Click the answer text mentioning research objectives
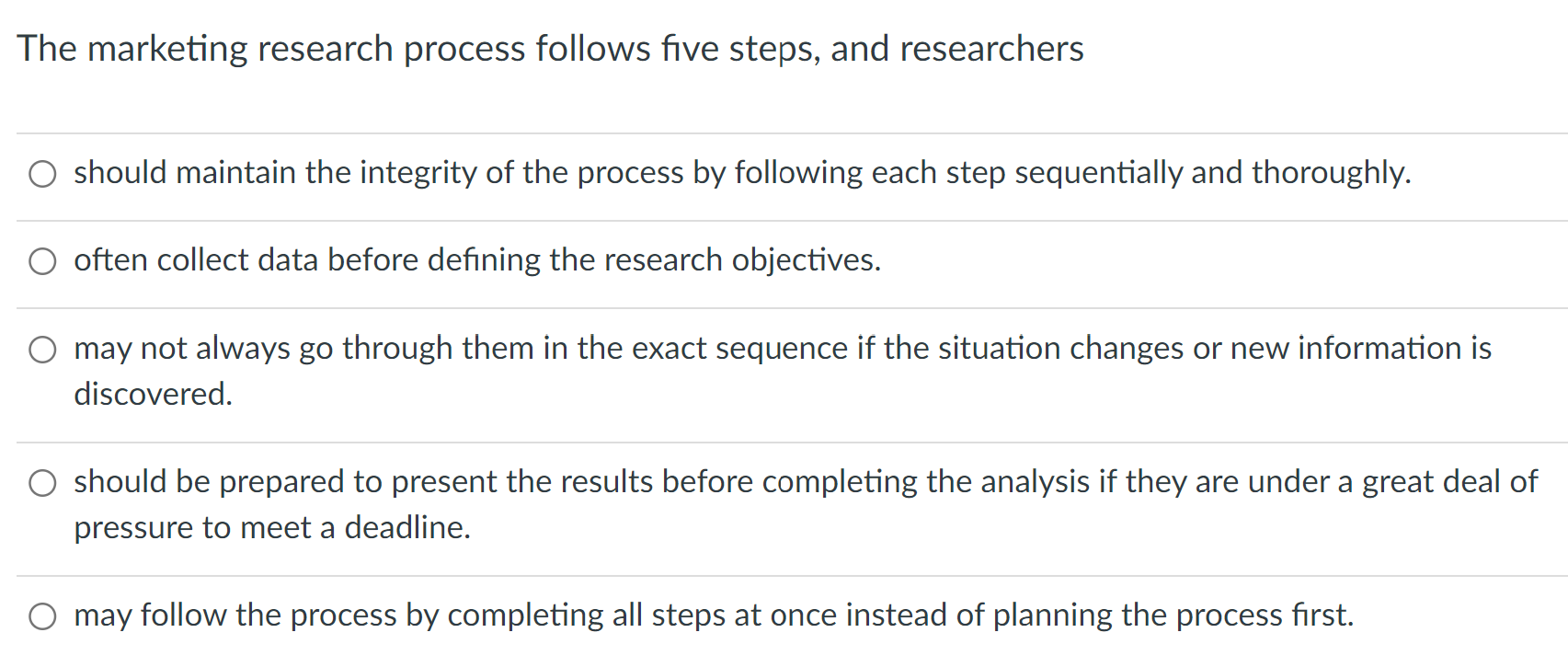Screen dimensions: 1568x667 [x=477, y=260]
